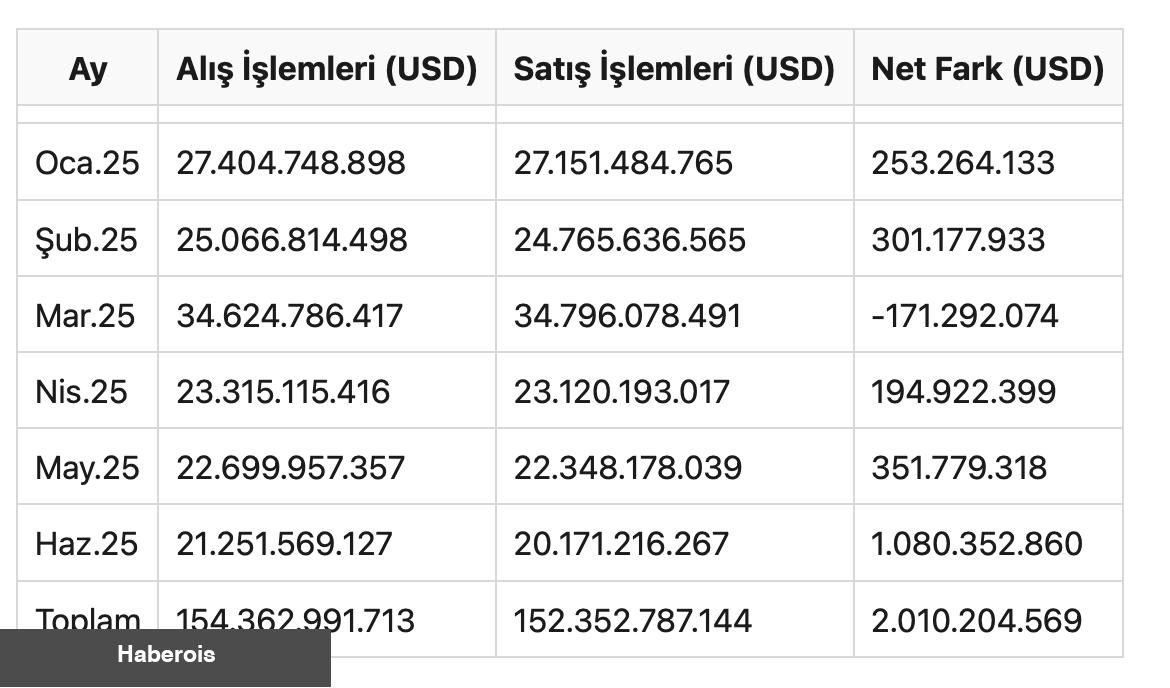This screenshot has height=688, width=1170.
Task: Click the May.25 month cell
Action: pyautogui.click(x=87, y=468)
